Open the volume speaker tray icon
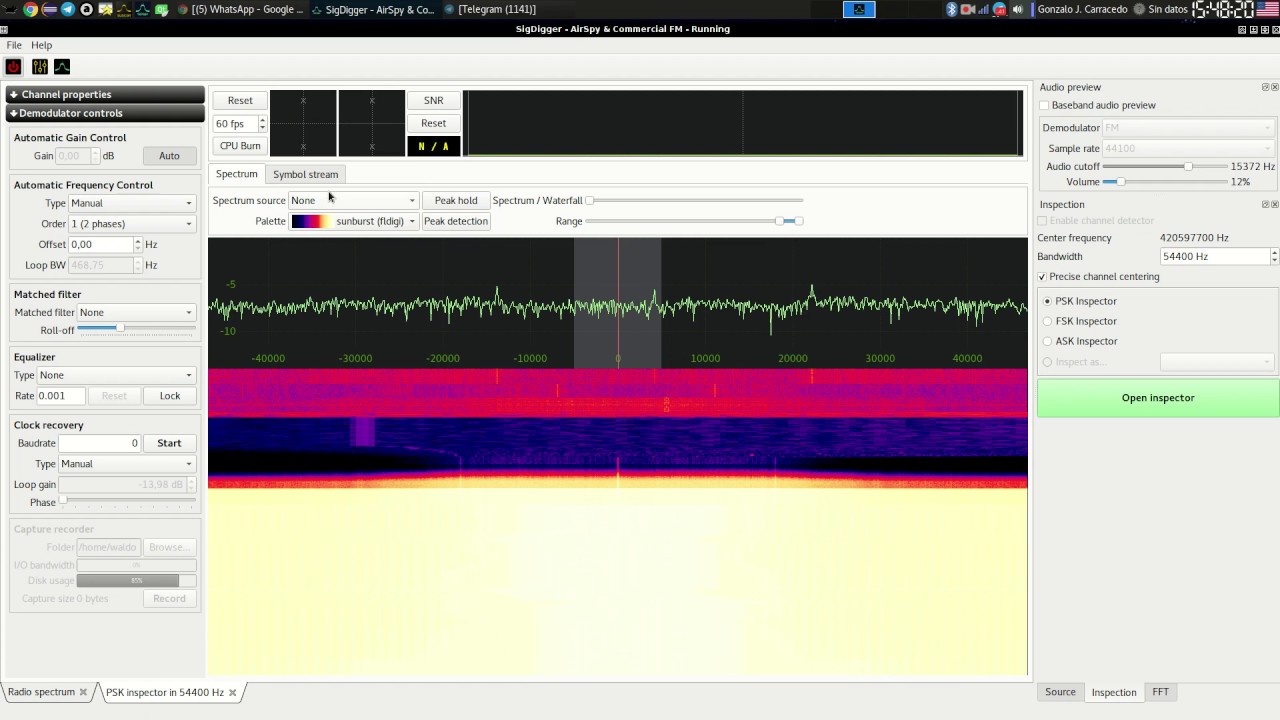This screenshot has height=720, width=1280. (1017, 9)
